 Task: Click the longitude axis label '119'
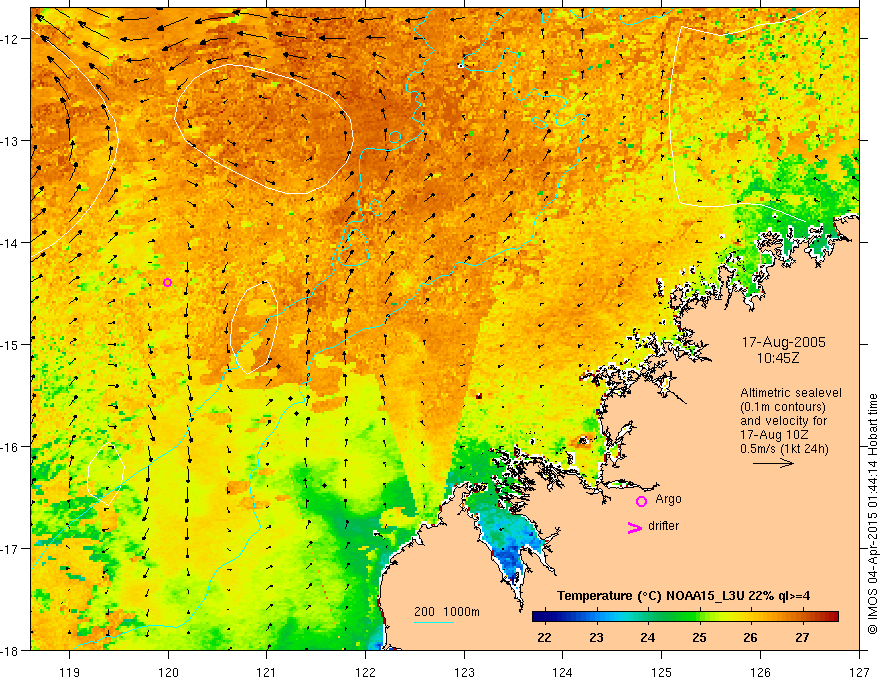[x=70, y=672]
